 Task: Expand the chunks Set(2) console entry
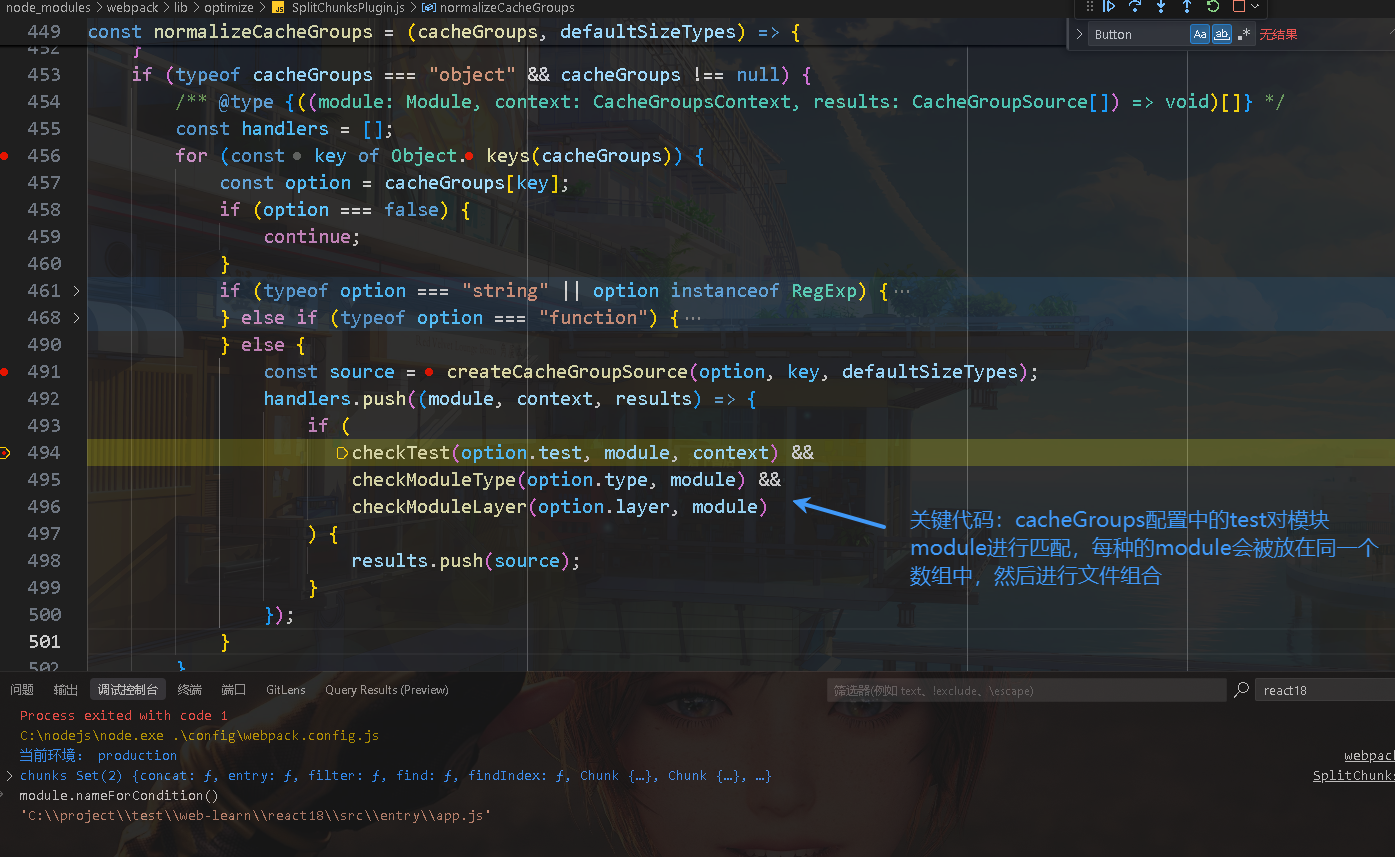pos(9,776)
